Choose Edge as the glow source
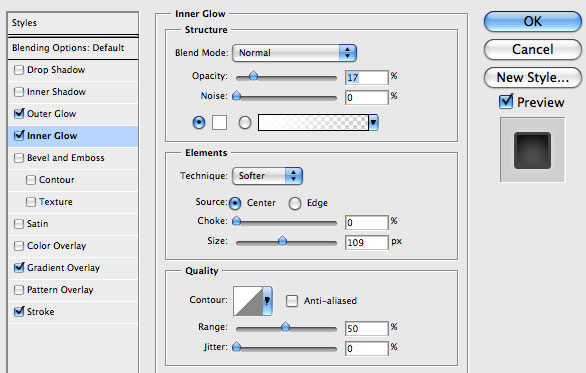586x373 pixels. tap(294, 203)
